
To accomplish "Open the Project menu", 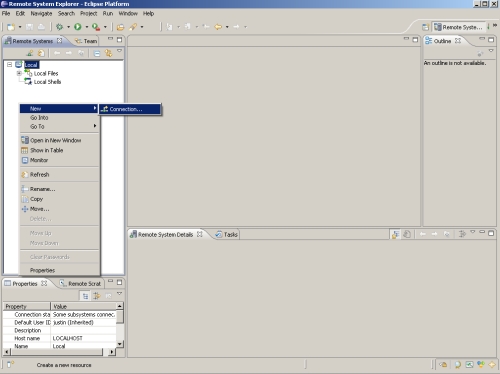I will coord(89,14).
